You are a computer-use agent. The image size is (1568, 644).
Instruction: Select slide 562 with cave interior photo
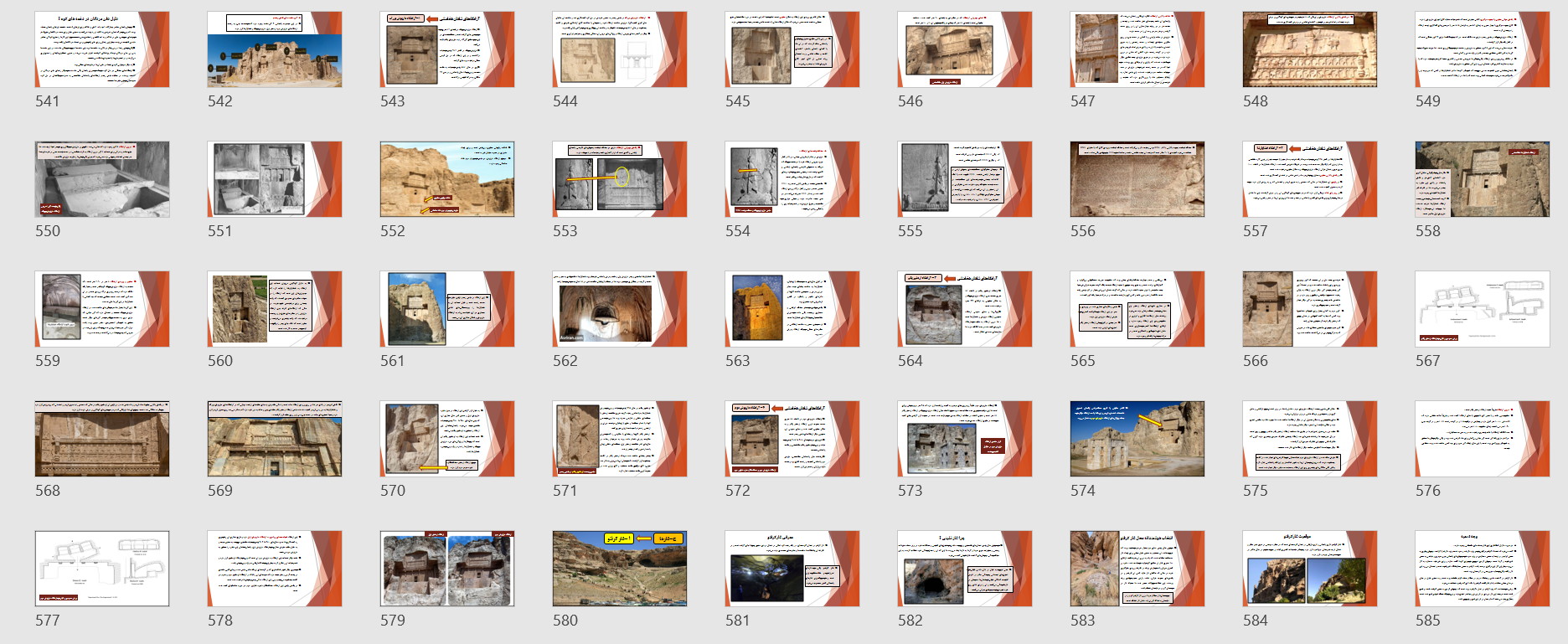coord(620,309)
